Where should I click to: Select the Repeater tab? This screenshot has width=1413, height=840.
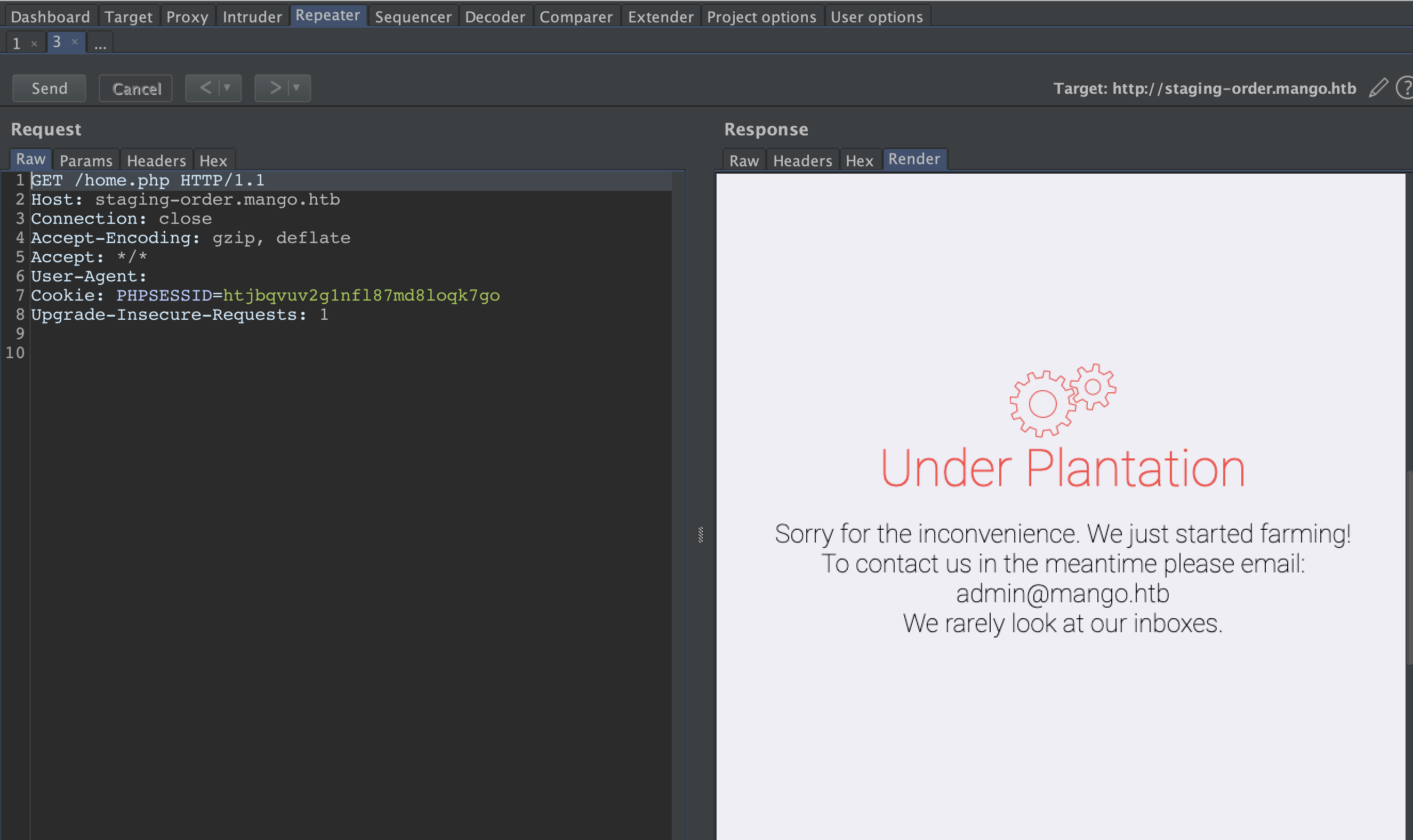pos(328,15)
